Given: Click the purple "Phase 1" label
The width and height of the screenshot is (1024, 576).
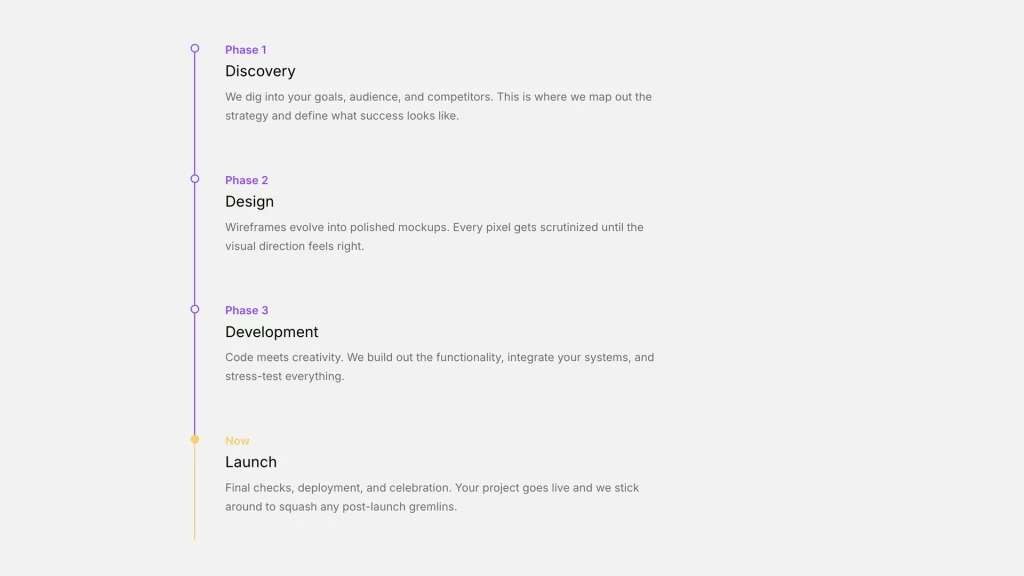Looking at the screenshot, I should point(245,50).
